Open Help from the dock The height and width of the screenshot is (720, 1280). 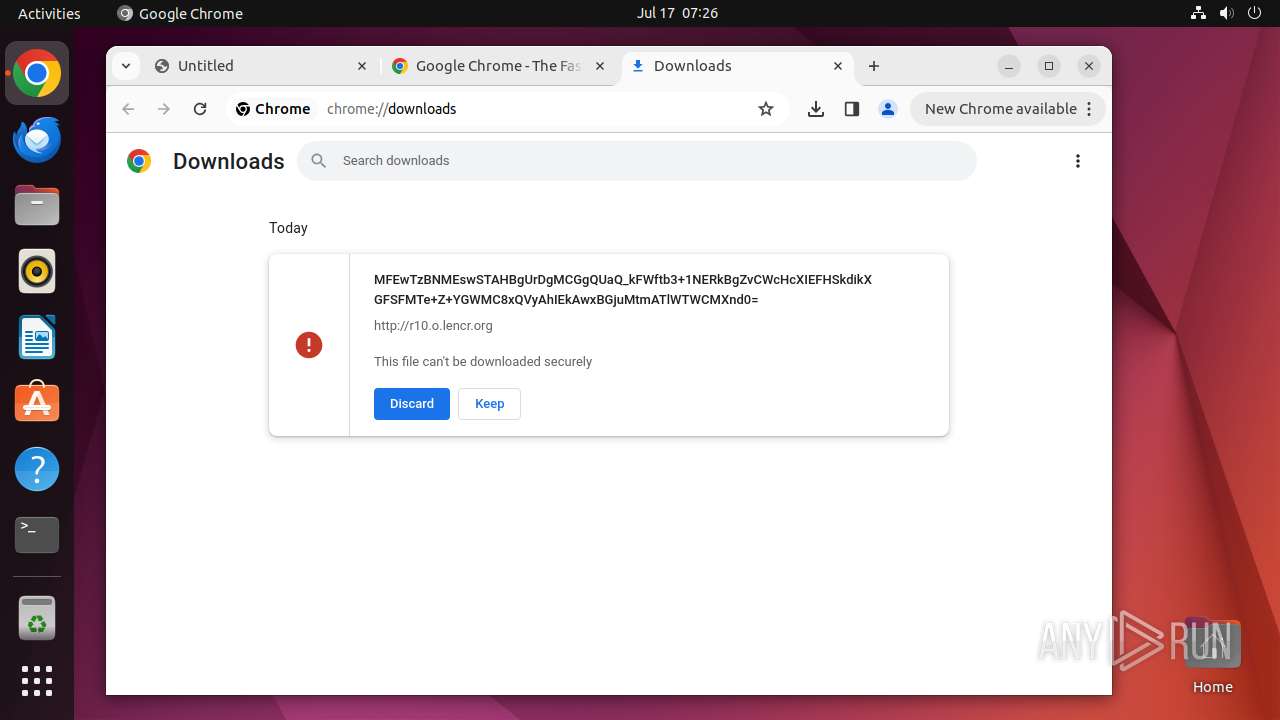tap(37, 469)
